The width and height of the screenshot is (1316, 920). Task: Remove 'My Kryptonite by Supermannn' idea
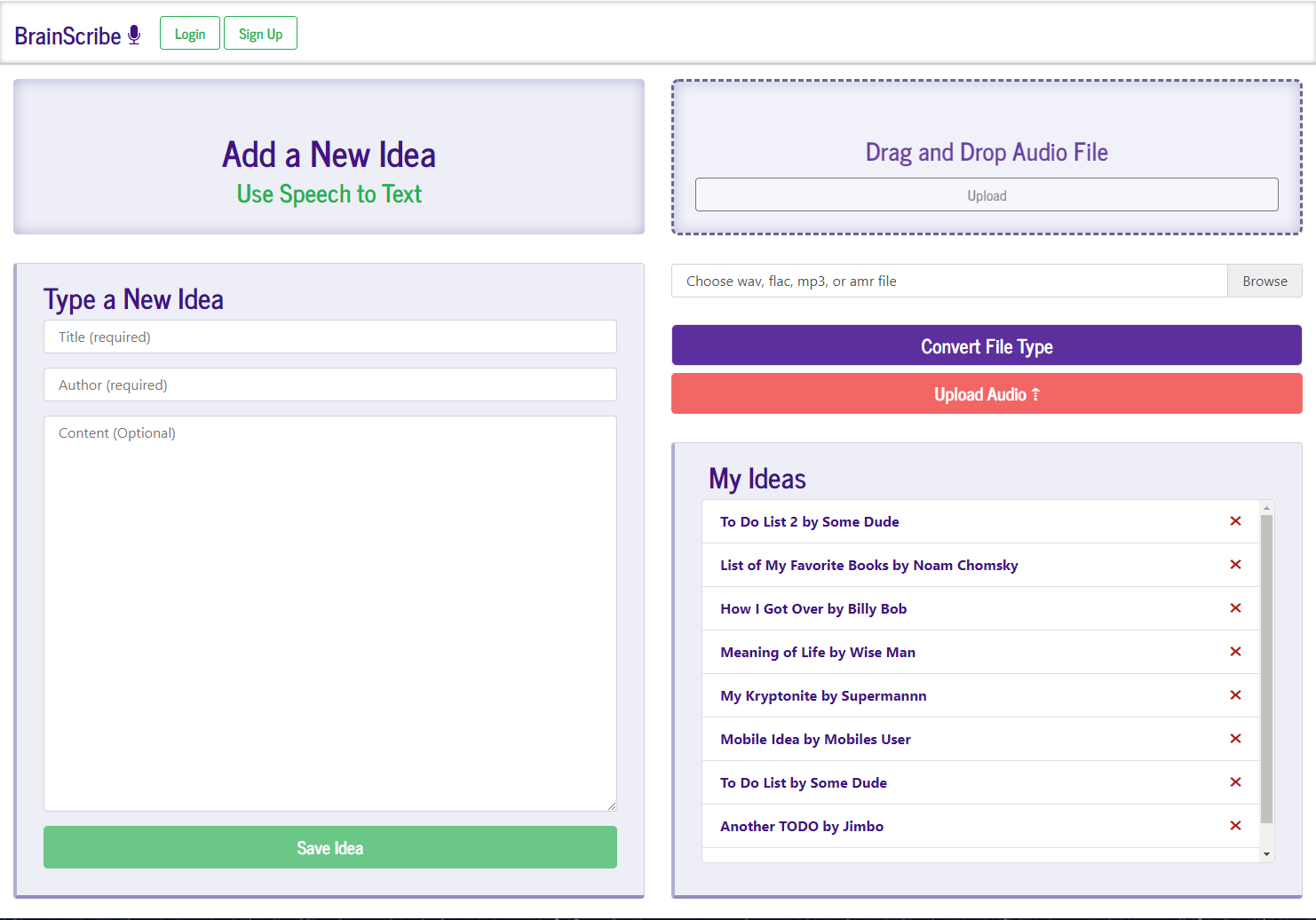coord(1235,695)
